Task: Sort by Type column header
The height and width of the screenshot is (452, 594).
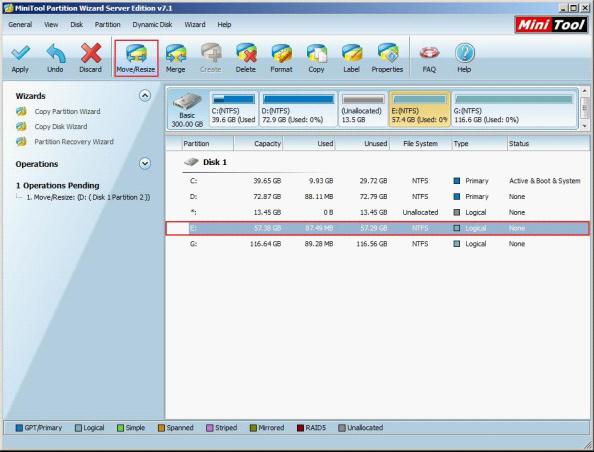Action: [x=479, y=144]
